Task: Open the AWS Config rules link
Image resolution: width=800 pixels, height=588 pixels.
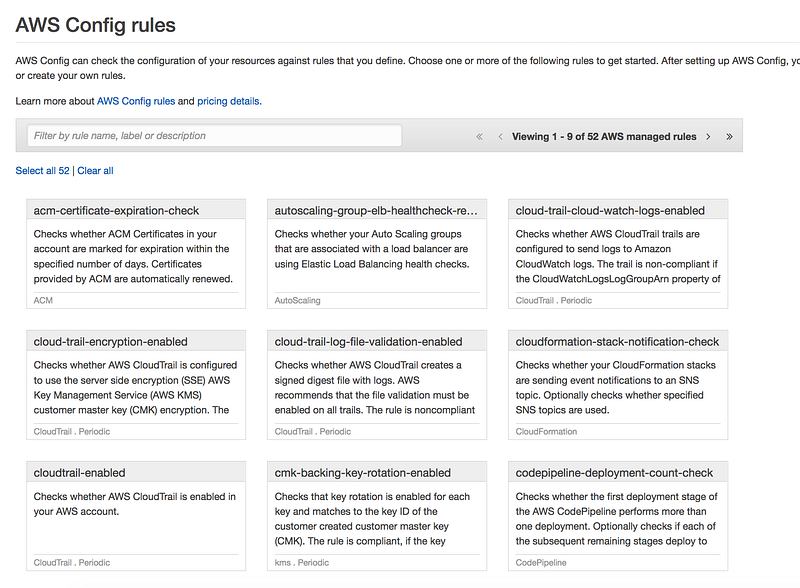Action: coord(136,101)
